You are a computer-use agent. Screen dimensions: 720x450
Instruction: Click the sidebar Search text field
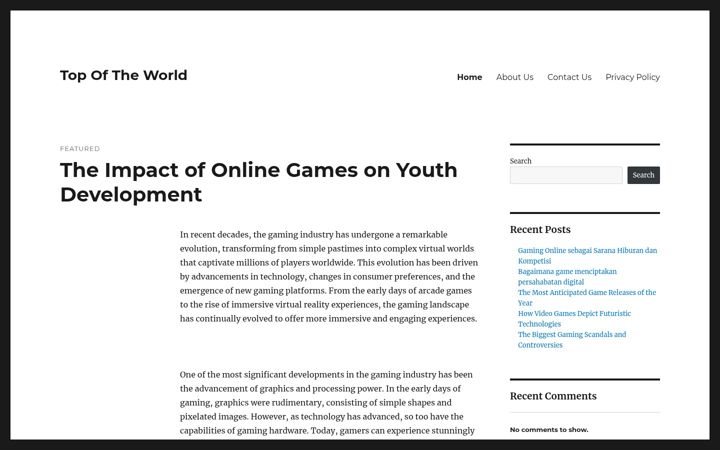[x=566, y=175]
